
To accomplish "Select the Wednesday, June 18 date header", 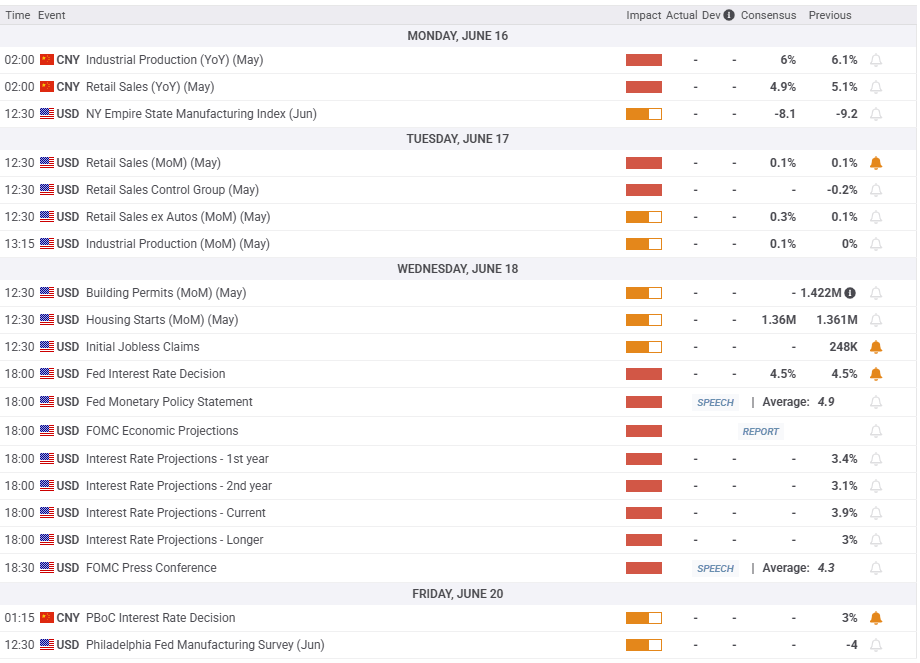I will (457, 268).
